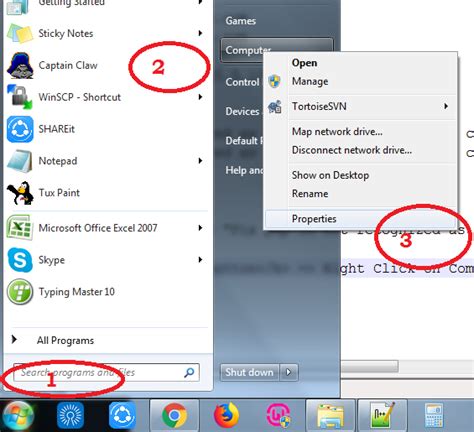Open Typing Master 10 icon

point(20,292)
